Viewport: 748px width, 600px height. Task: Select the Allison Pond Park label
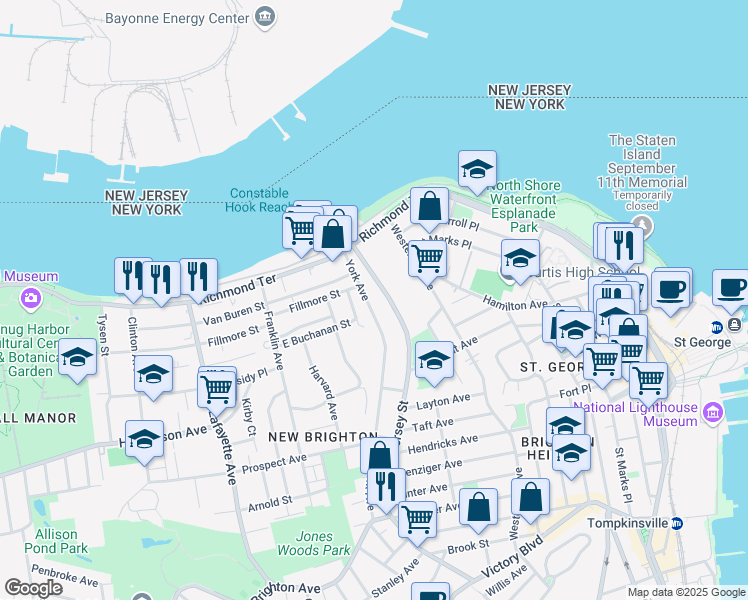[x=56, y=541]
